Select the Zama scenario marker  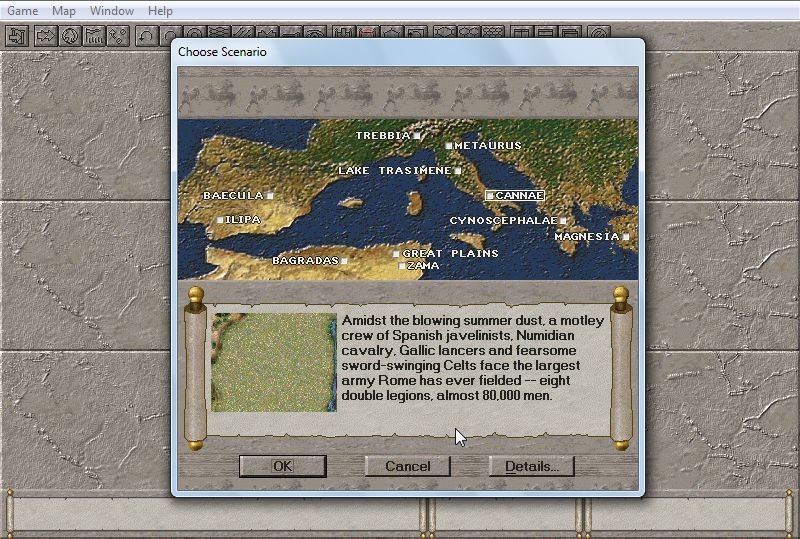click(x=419, y=265)
